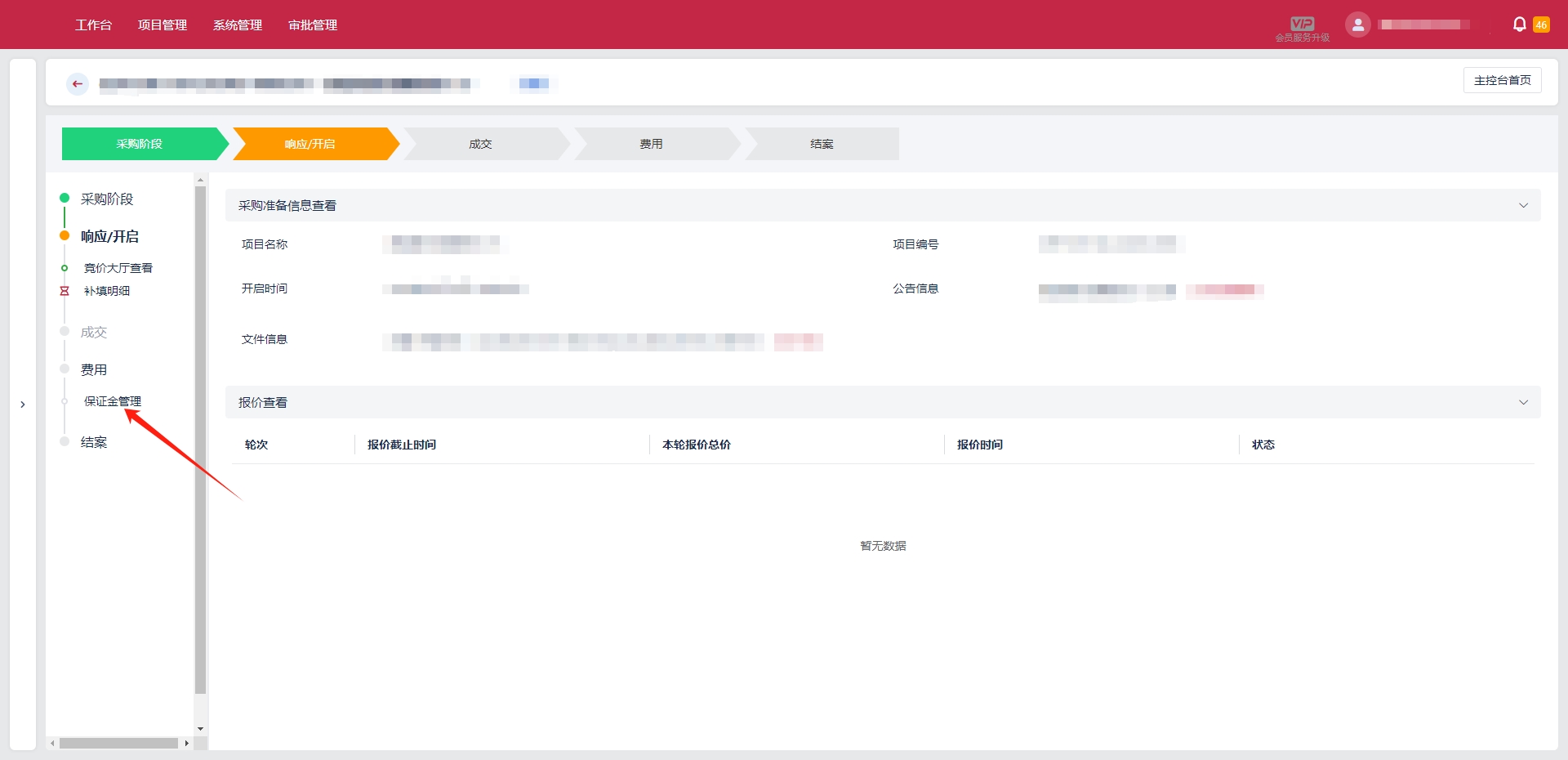
Task: Expand the left collapsed side panel
Action: point(23,405)
